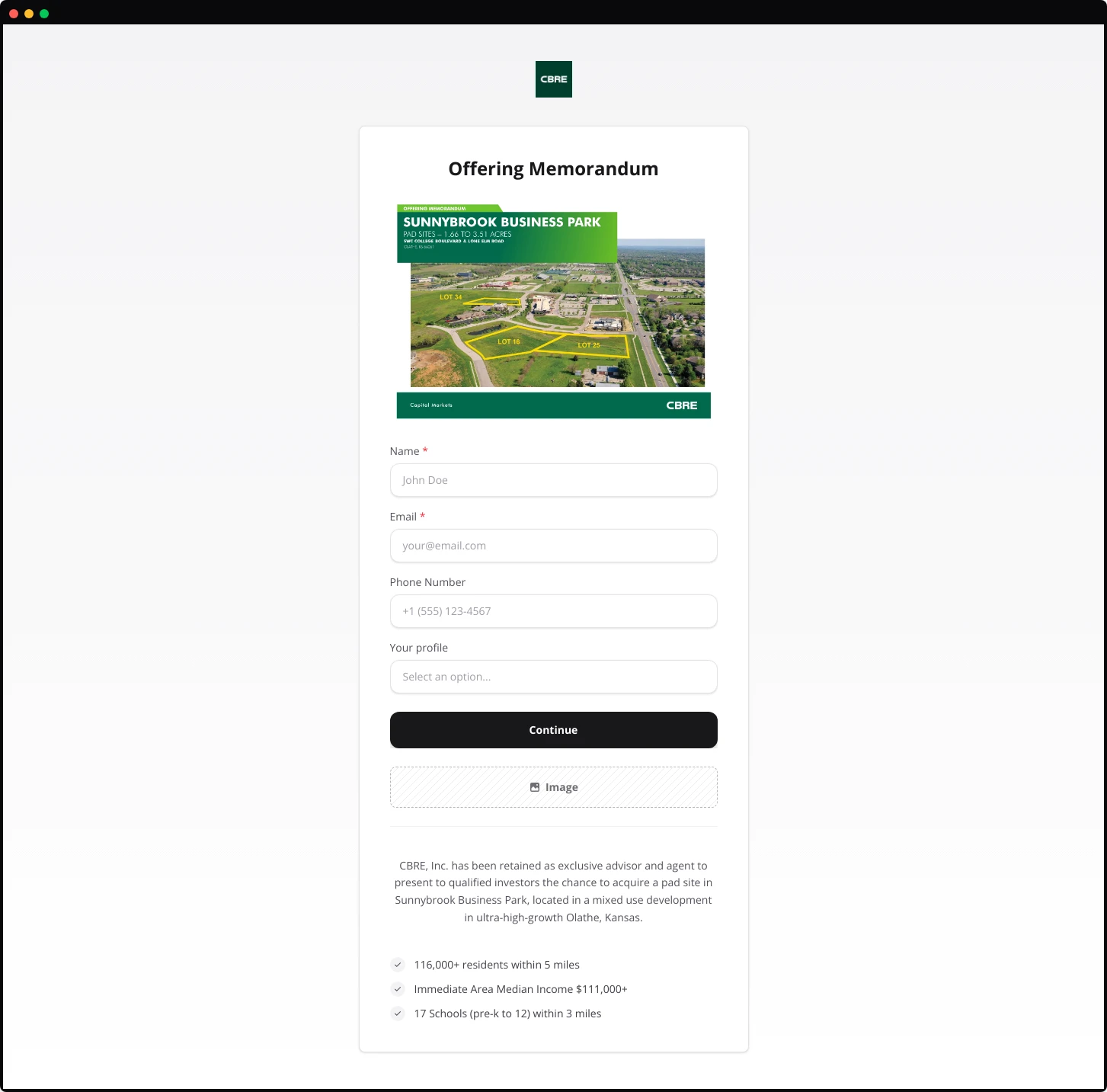Click the Continue button
The height and width of the screenshot is (1092, 1107).
553,730
